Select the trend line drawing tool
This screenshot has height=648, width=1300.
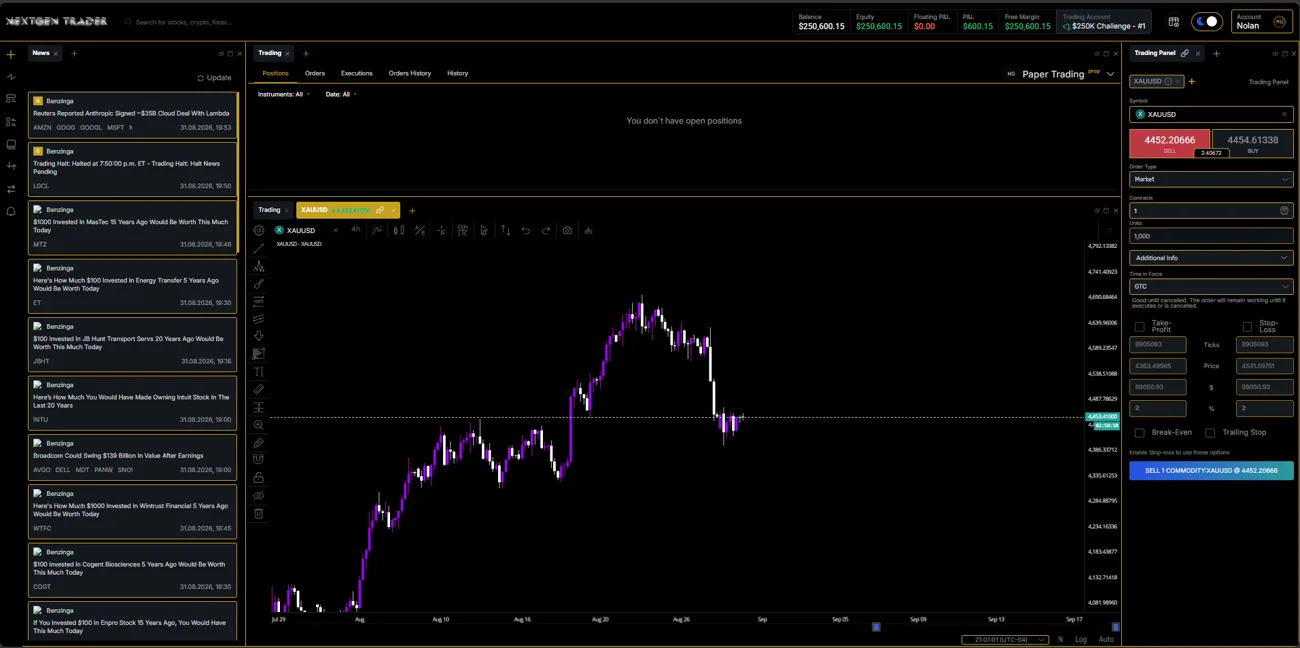click(259, 248)
